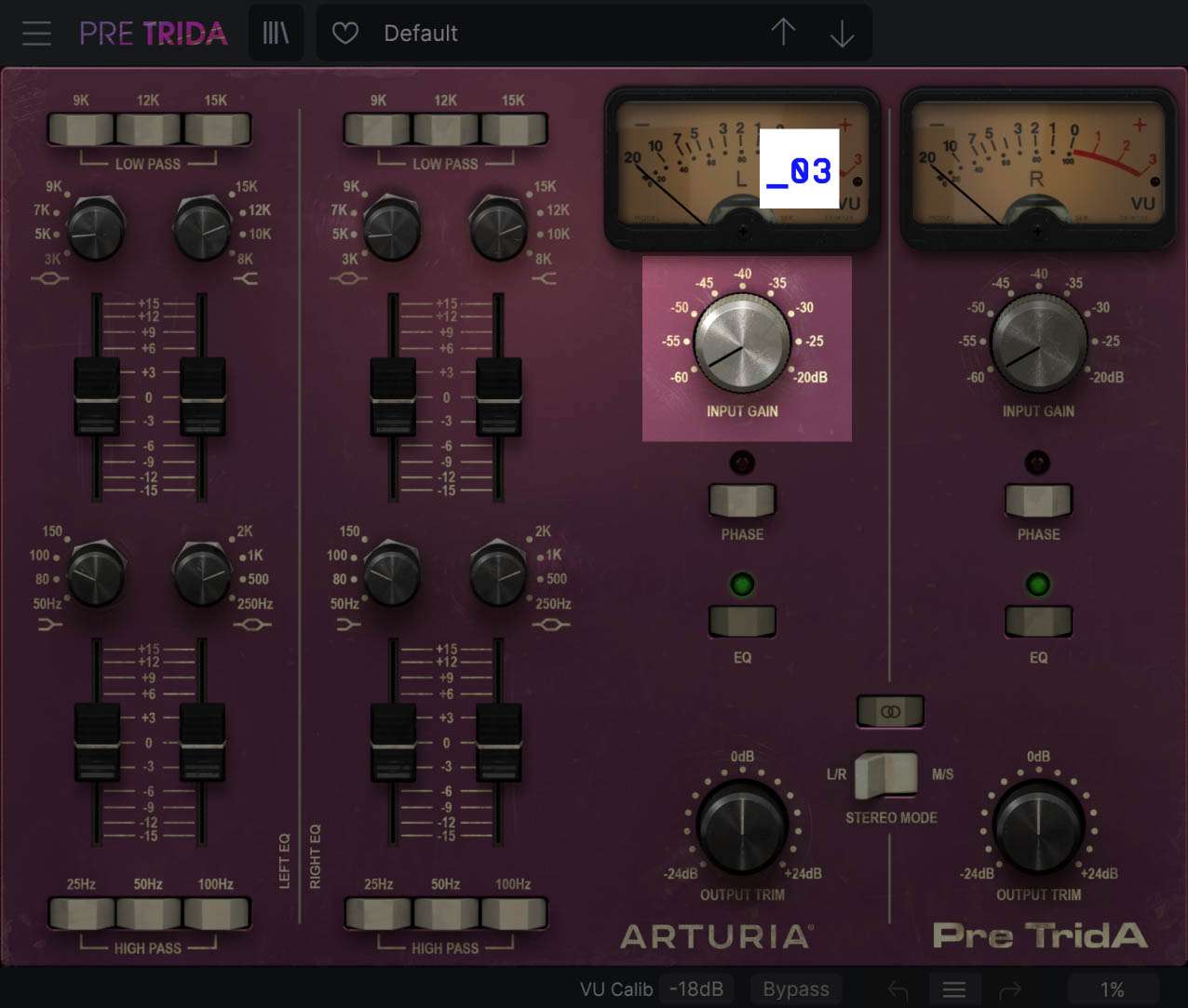This screenshot has width=1188, height=1008.
Task: Click the highlighted gain value _03 input
Action: pyautogui.click(x=799, y=168)
